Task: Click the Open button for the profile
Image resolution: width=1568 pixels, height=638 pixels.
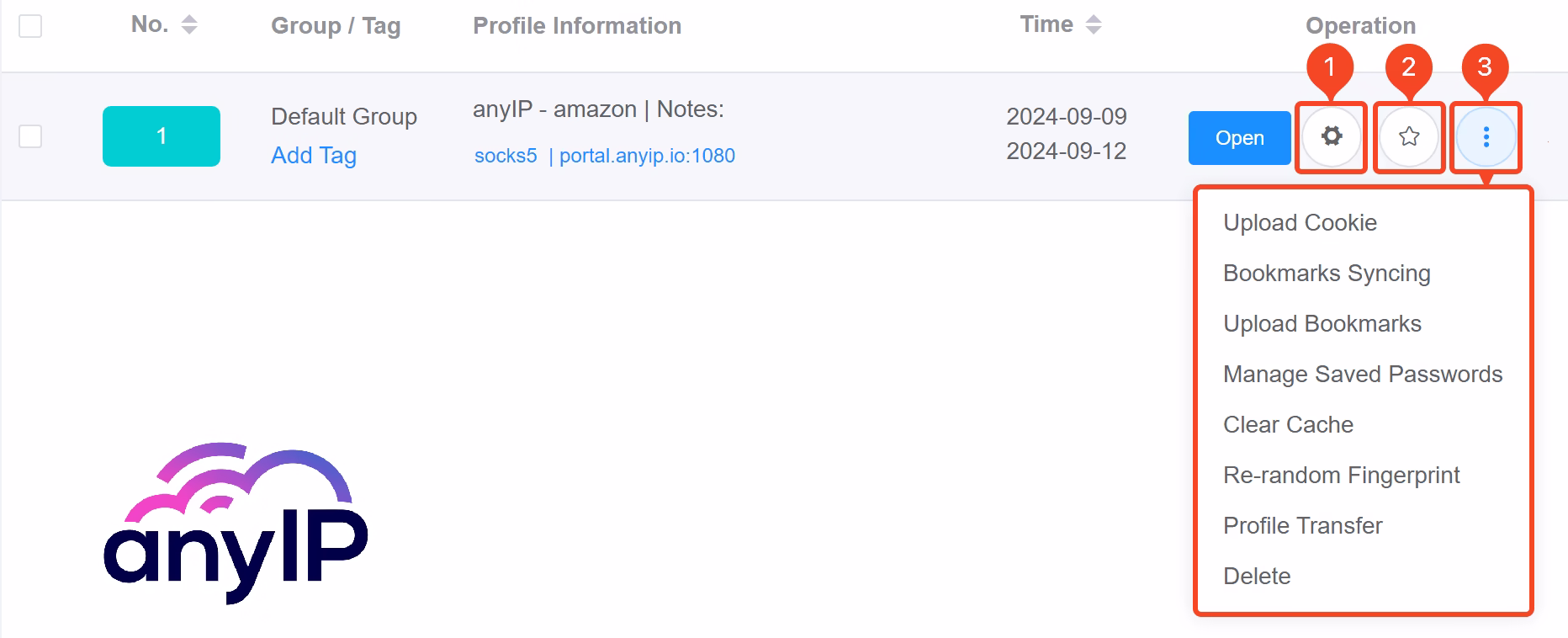Action: (1239, 138)
